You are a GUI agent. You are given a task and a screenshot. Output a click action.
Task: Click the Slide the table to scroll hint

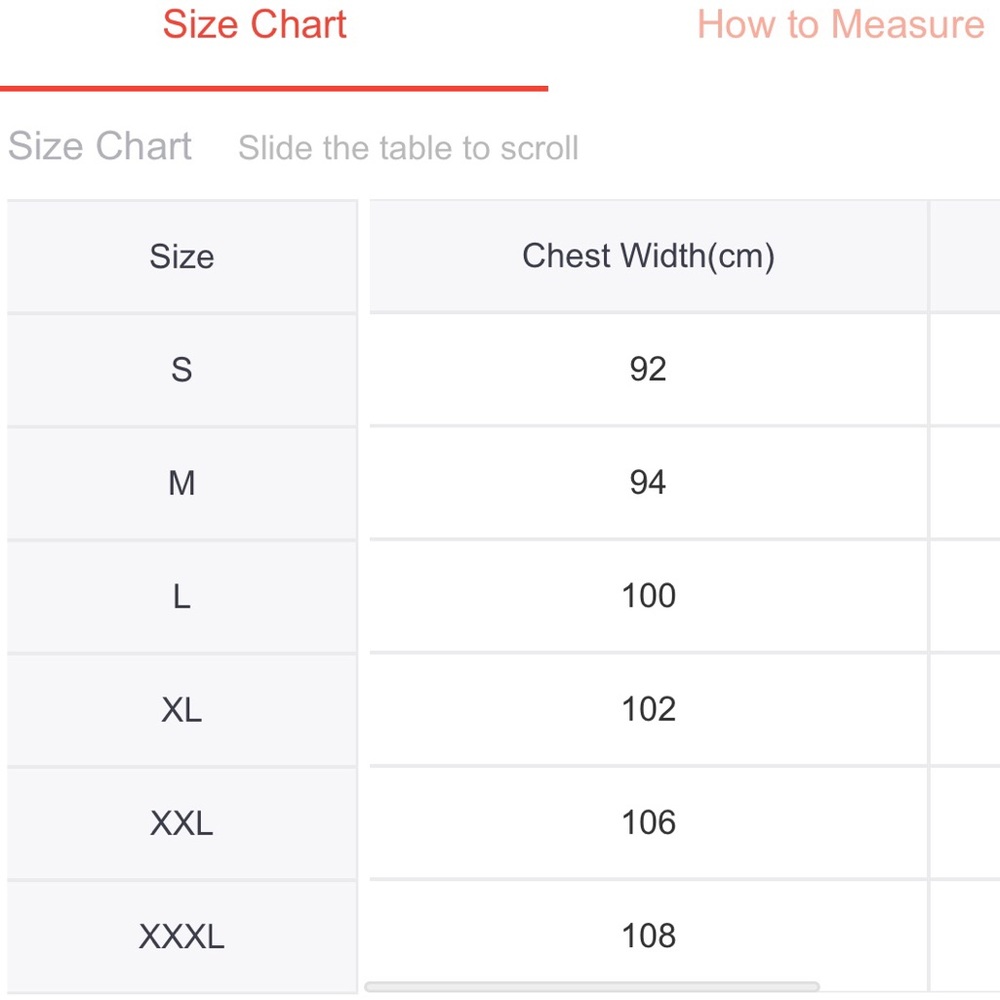pos(408,148)
